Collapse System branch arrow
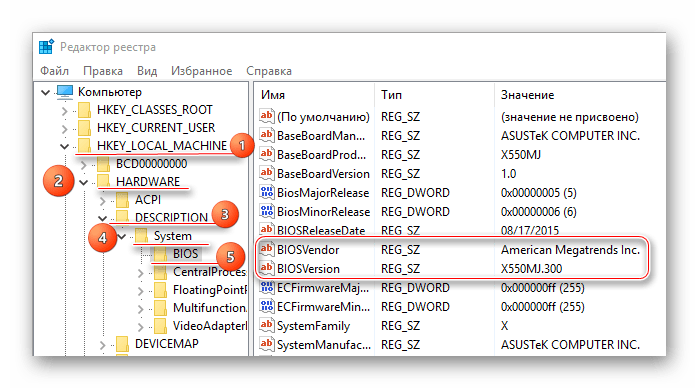The height and width of the screenshot is (388, 698). (122, 237)
